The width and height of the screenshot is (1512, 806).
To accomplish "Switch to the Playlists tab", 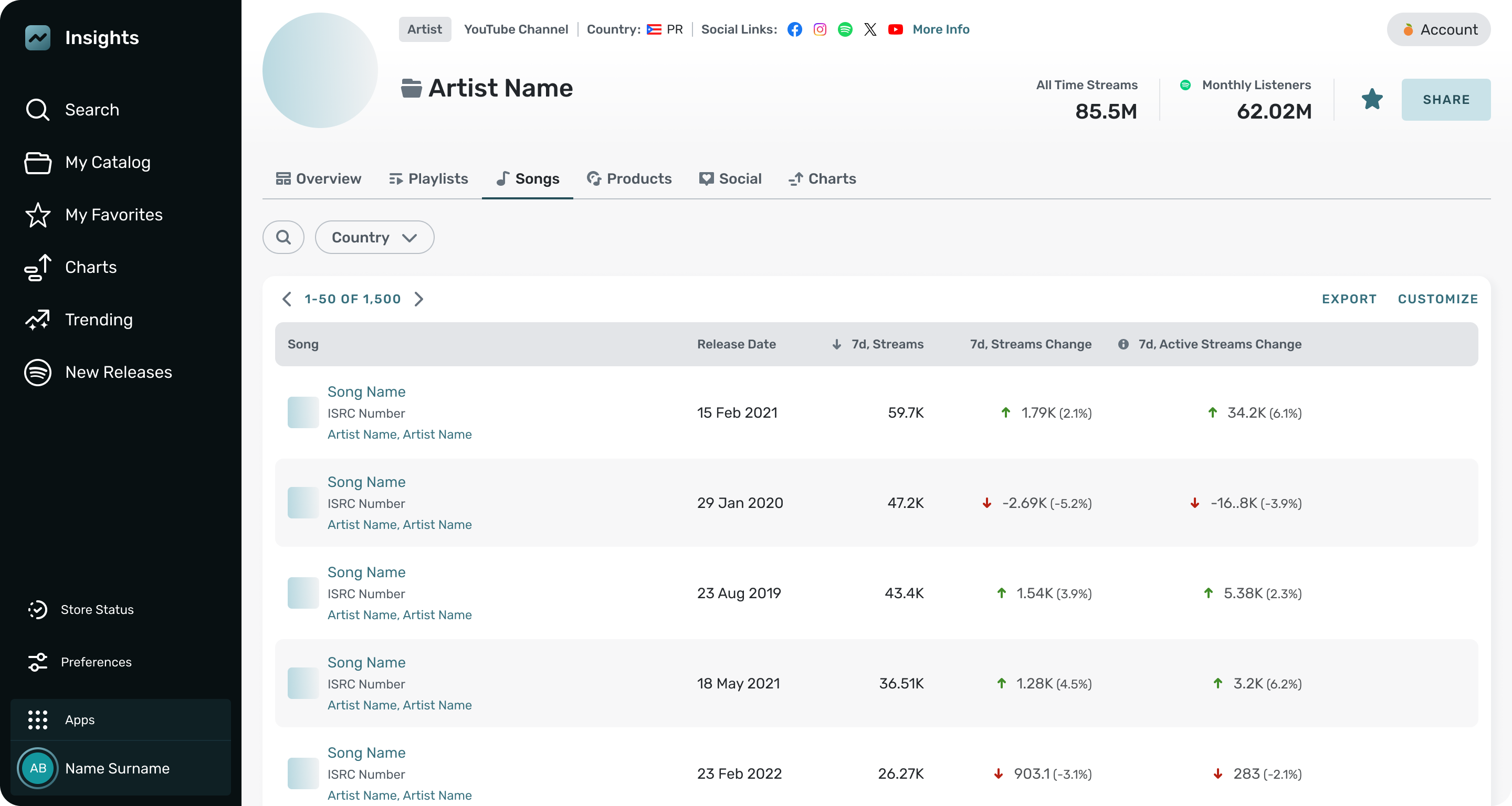I will coord(428,178).
